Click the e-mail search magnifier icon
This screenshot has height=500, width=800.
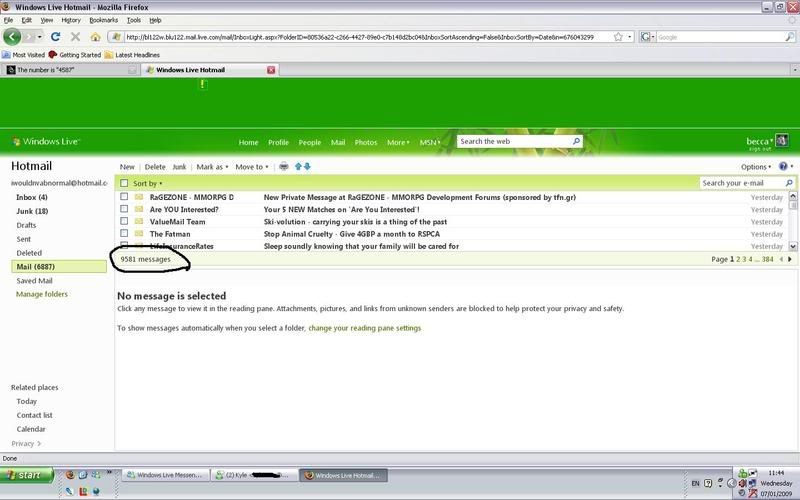791,184
